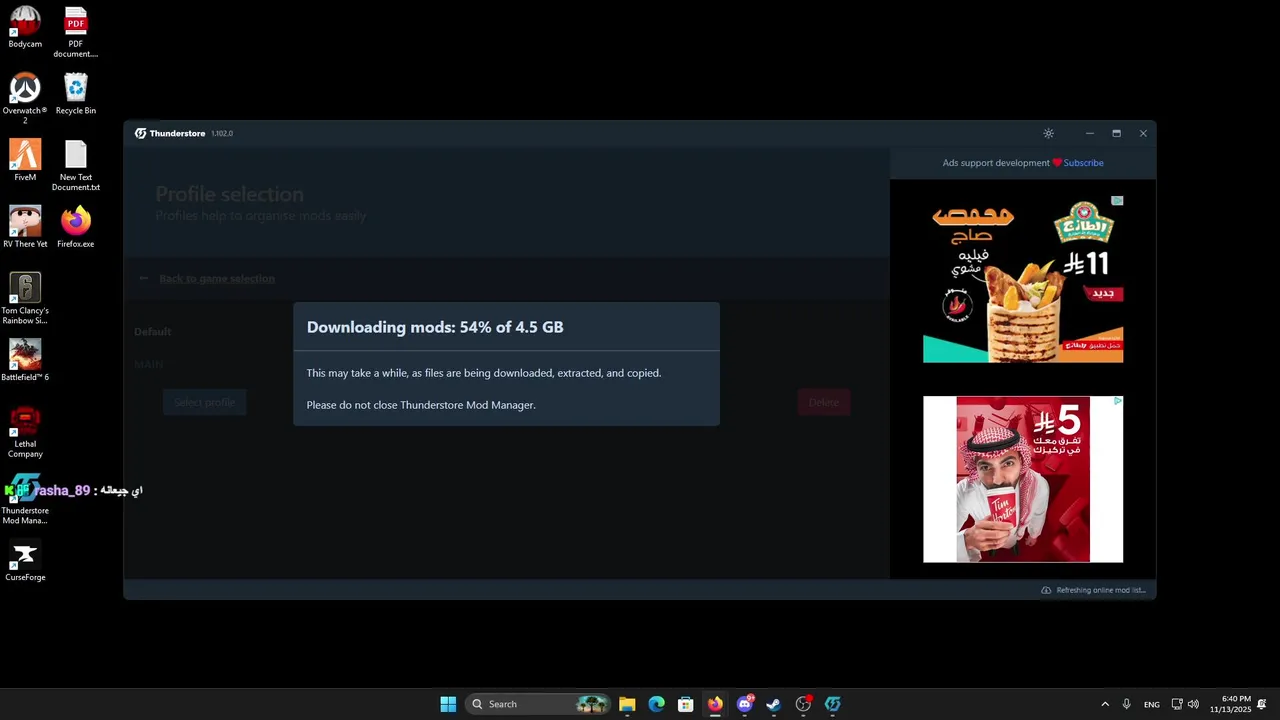Open the ENG language switcher
Viewport: 1280px width, 720px height.
pyautogui.click(x=1152, y=704)
